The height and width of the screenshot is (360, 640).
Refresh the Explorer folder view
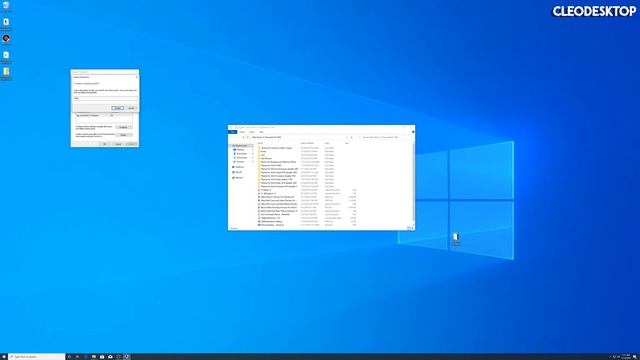click(351, 137)
